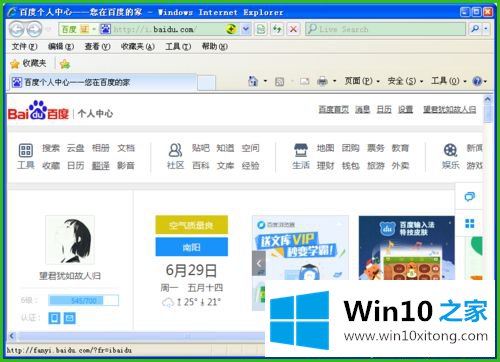
Task: Click the 文库VIP banner image
Action: point(300,248)
